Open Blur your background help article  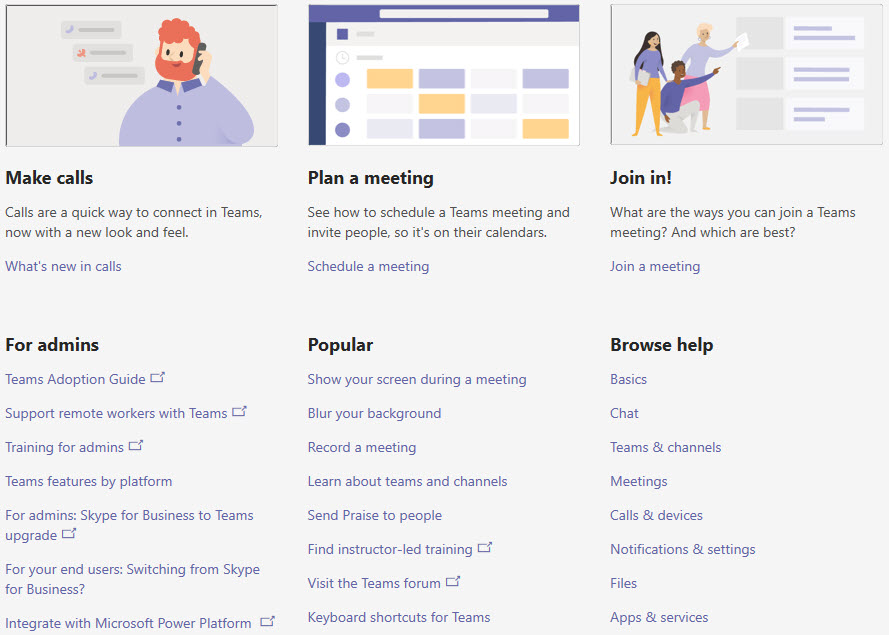(x=374, y=413)
